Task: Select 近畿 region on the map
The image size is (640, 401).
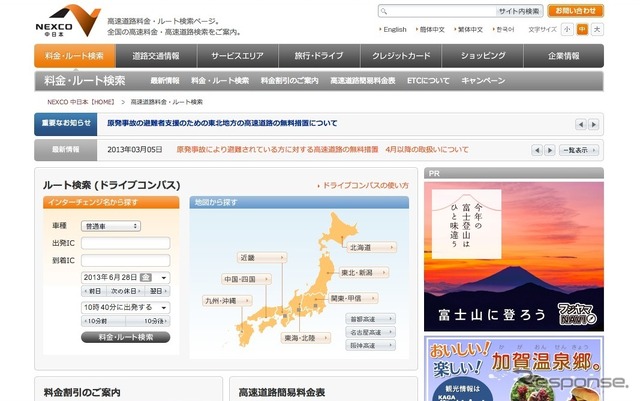Action: (262, 258)
